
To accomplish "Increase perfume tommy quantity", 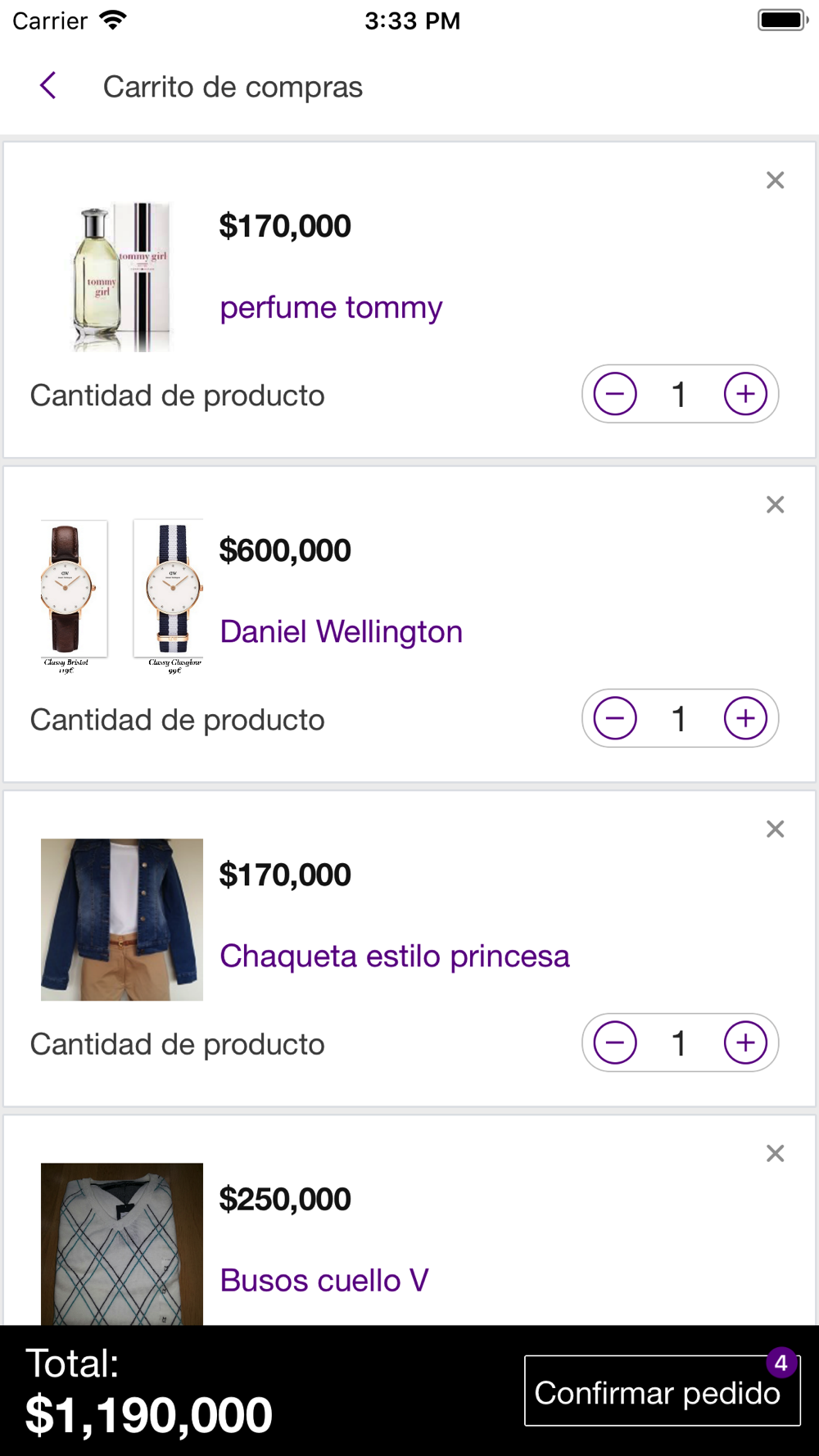I will point(745,394).
